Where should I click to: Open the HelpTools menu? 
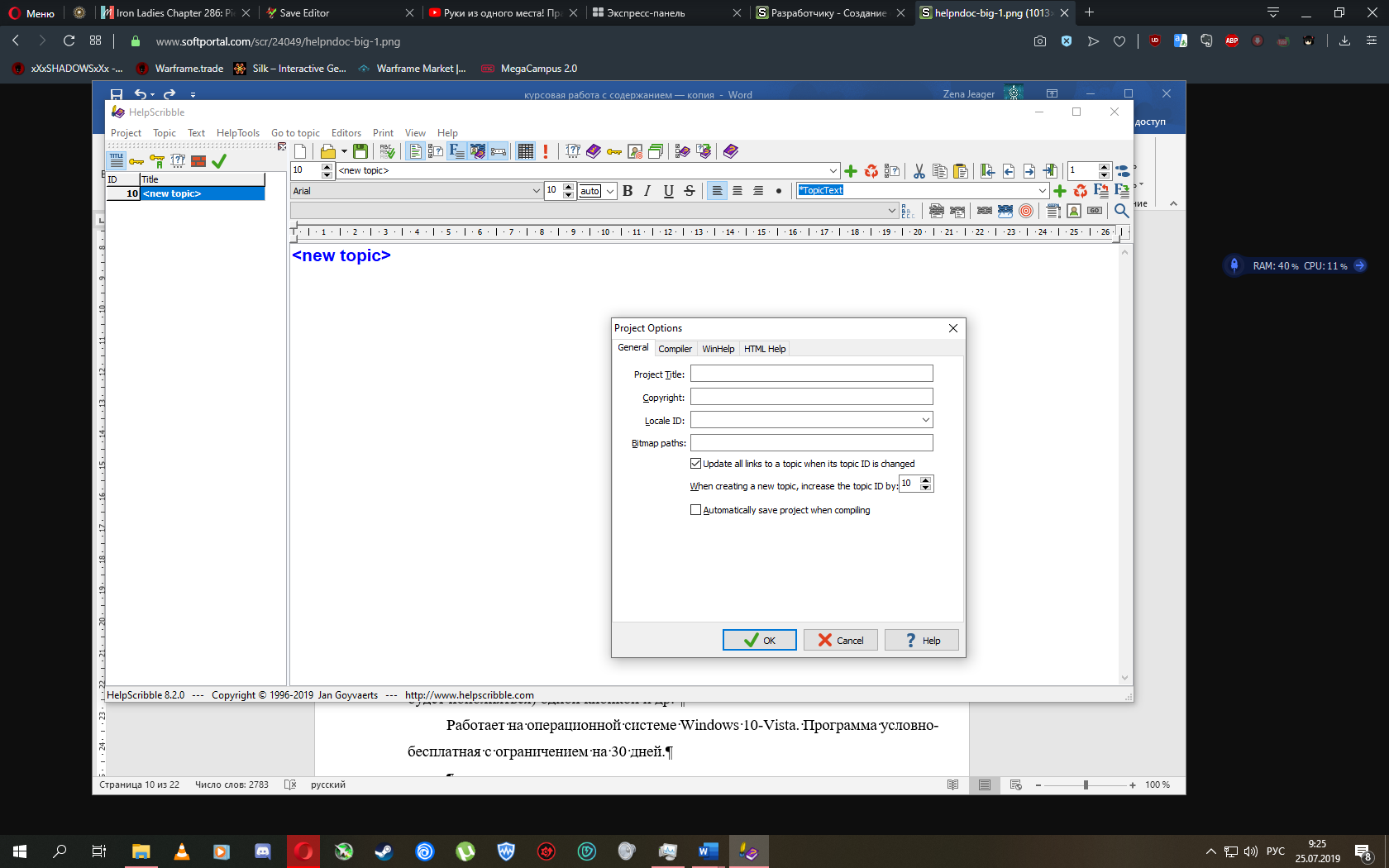[238, 133]
